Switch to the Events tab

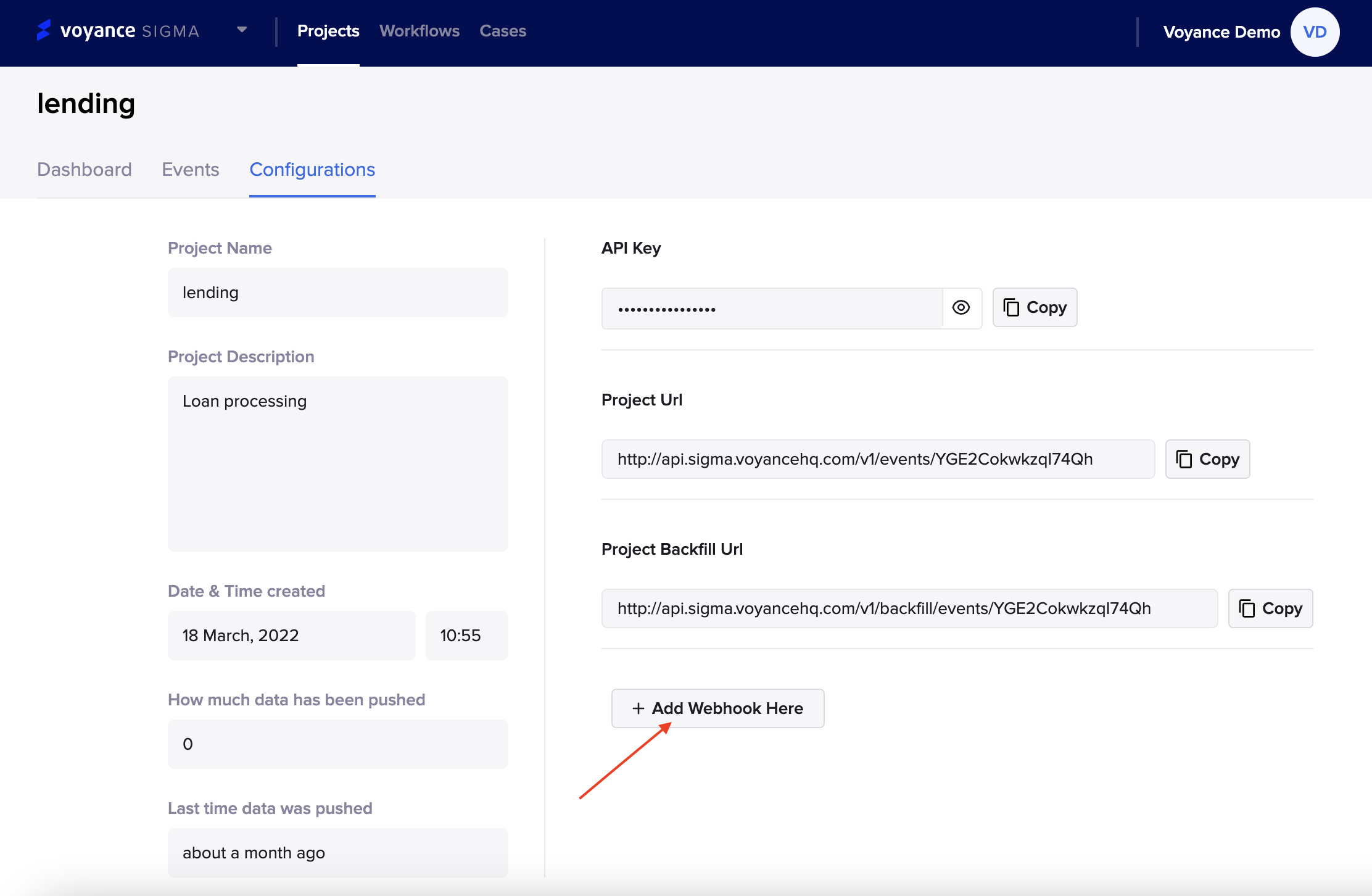point(191,169)
